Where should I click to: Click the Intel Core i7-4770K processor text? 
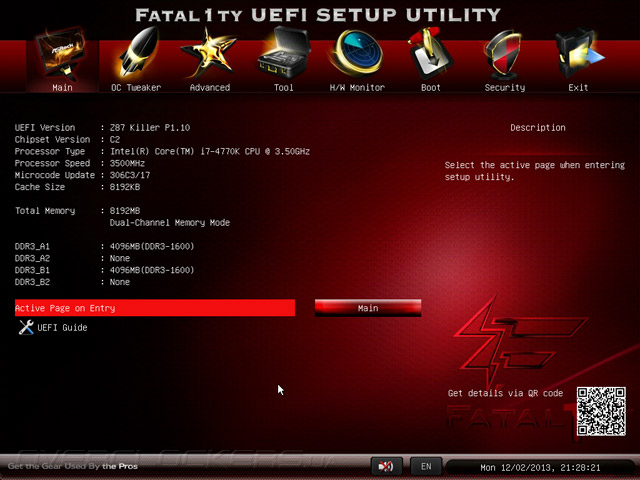point(210,151)
